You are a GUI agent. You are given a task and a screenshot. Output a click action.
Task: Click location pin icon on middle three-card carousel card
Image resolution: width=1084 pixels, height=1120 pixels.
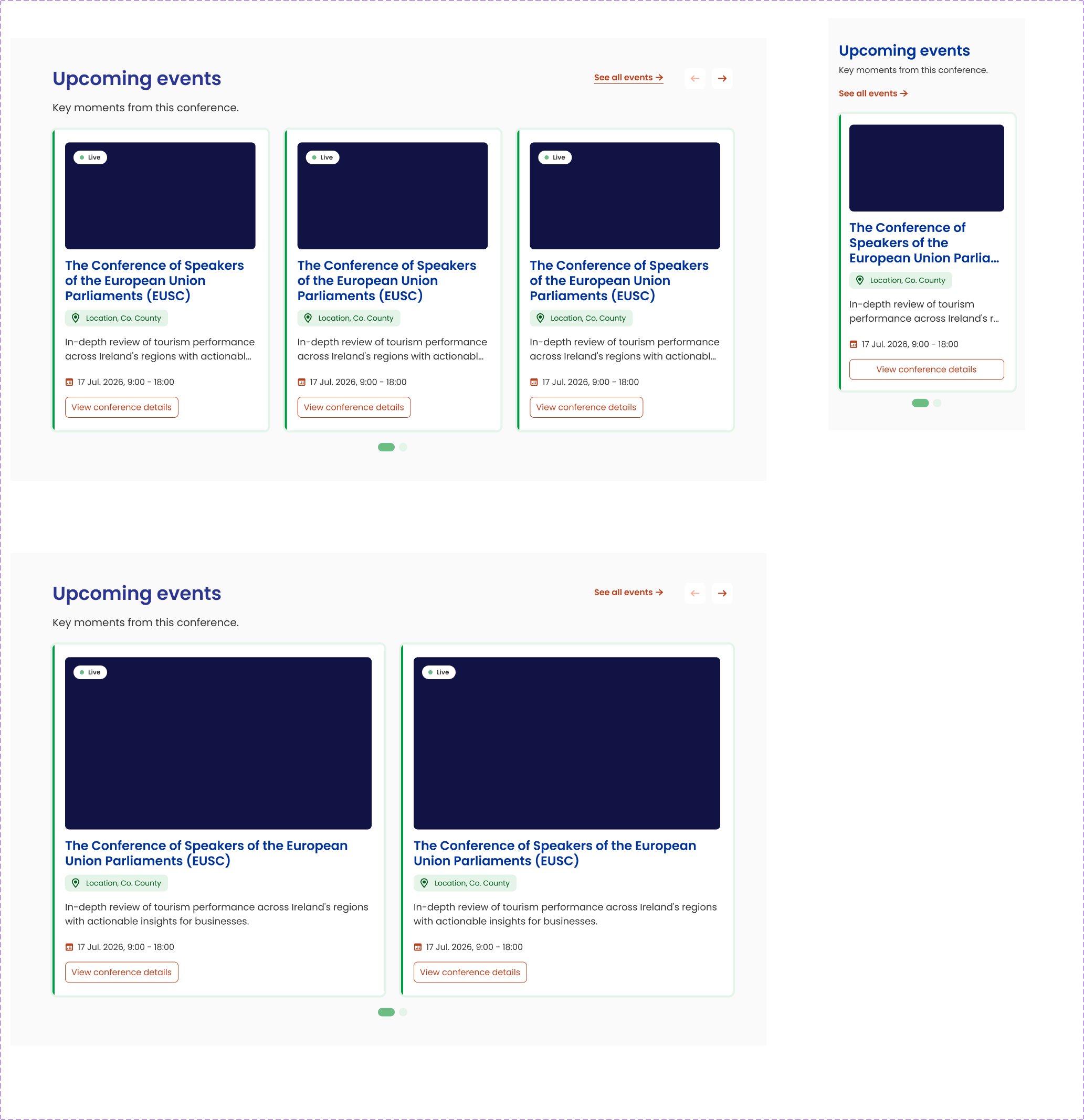pyautogui.click(x=308, y=318)
